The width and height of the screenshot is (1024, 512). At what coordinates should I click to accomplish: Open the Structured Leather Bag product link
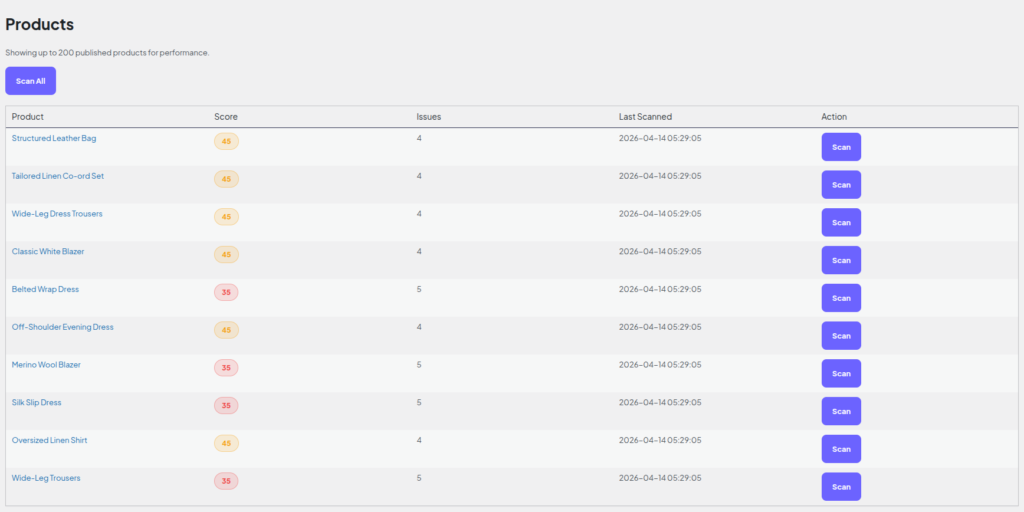(x=54, y=138)
